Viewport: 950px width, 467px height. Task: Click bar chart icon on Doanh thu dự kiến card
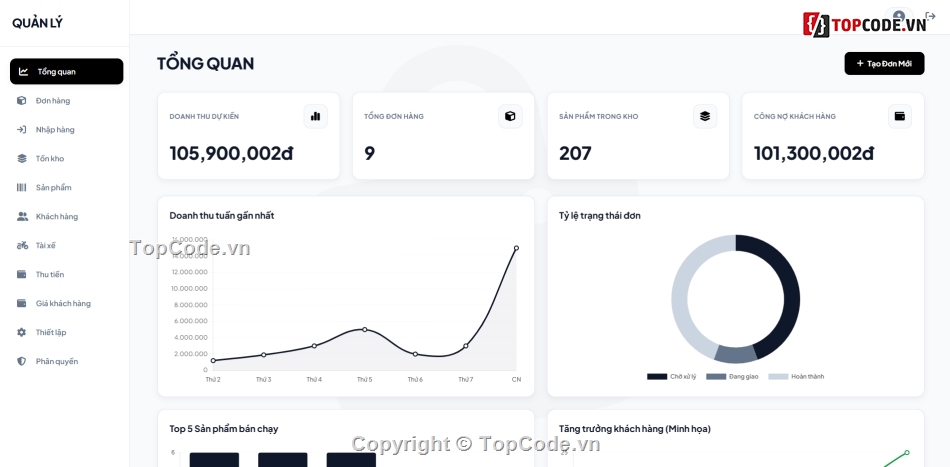coord(315,116)
